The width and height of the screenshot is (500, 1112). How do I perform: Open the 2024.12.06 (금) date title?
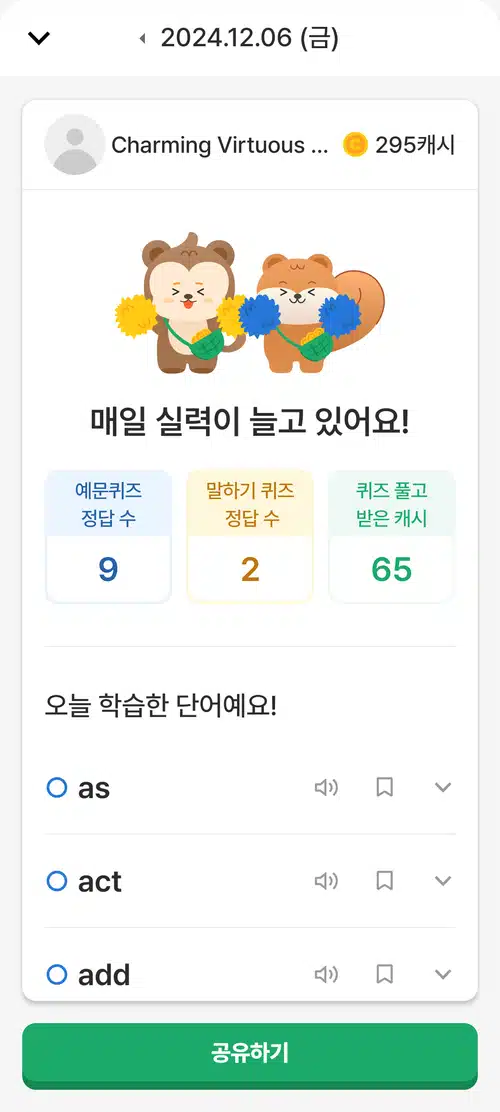coord(250,38)
